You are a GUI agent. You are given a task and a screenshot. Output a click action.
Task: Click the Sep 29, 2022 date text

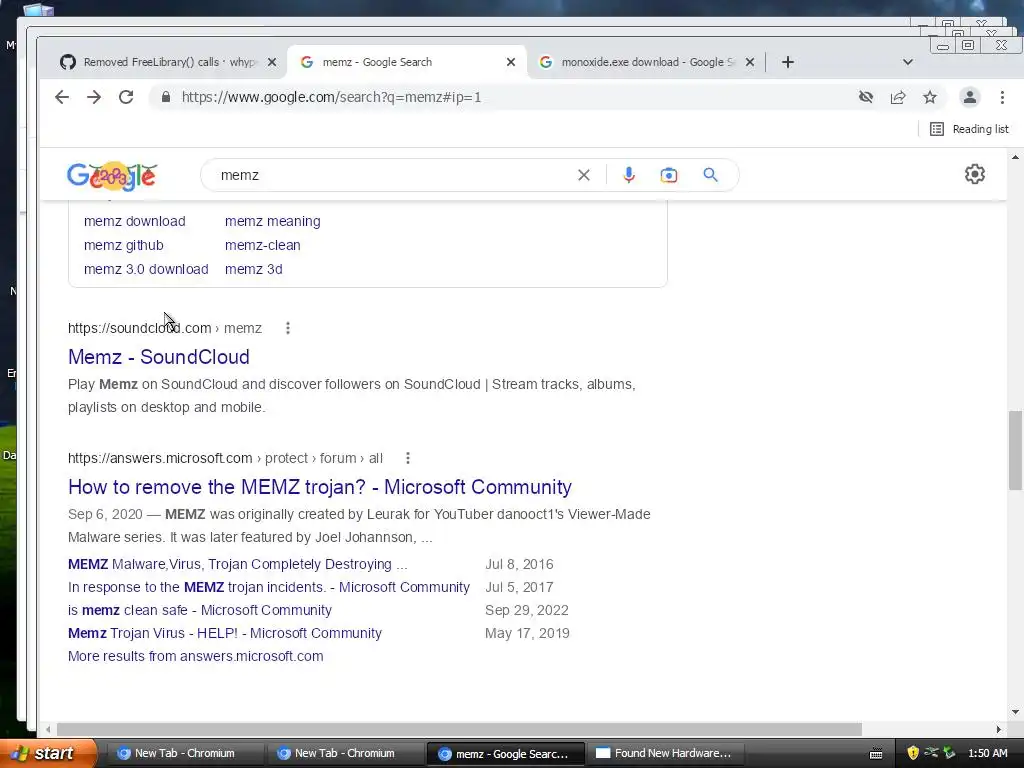click(526, 610)
